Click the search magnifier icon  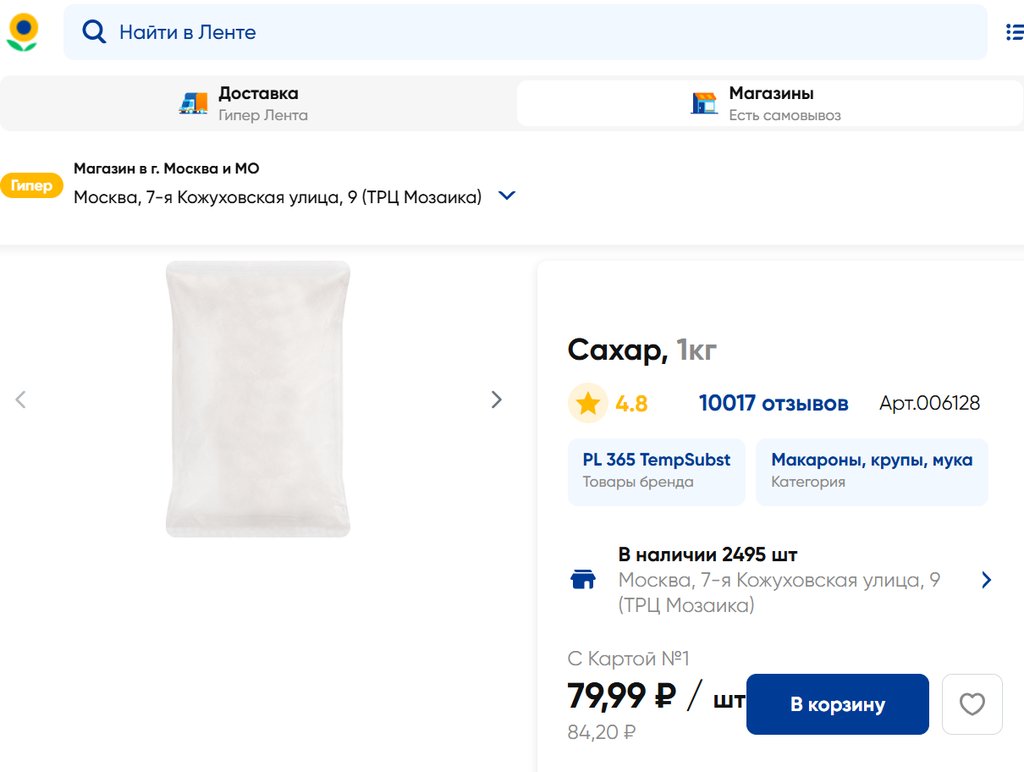tap(94, 32)
